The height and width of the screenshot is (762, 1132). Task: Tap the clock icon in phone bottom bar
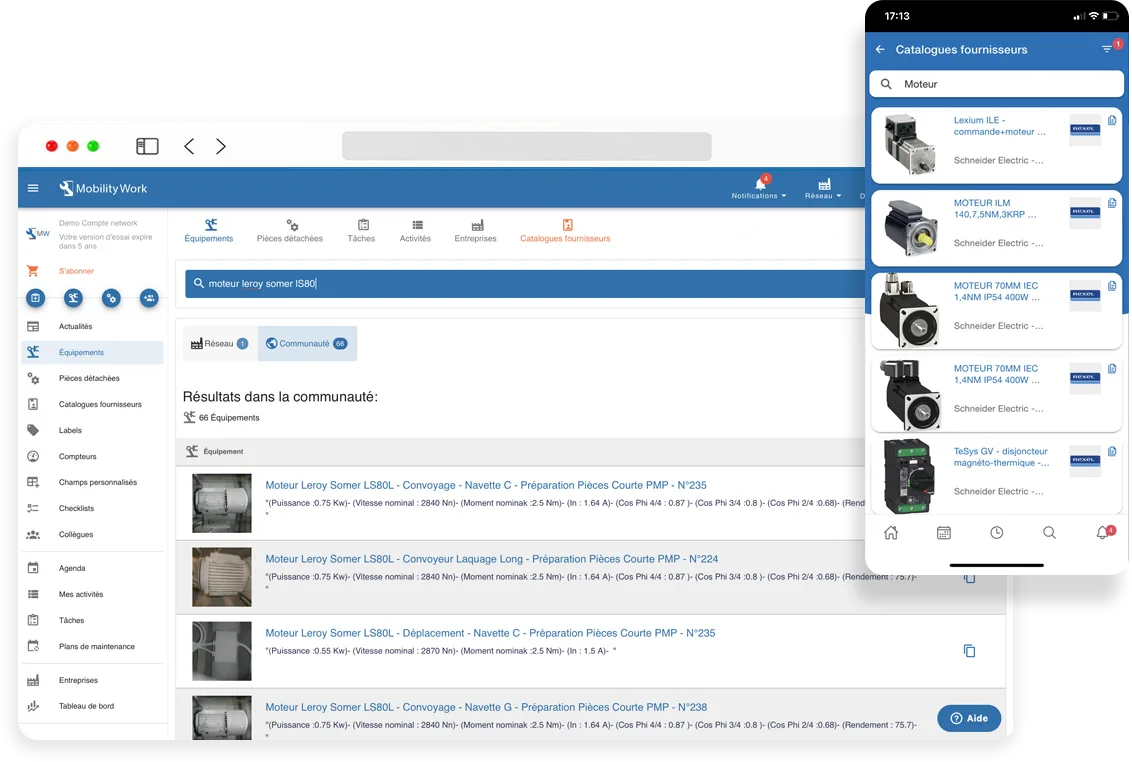pyautogui.click(x=996, y=533)
